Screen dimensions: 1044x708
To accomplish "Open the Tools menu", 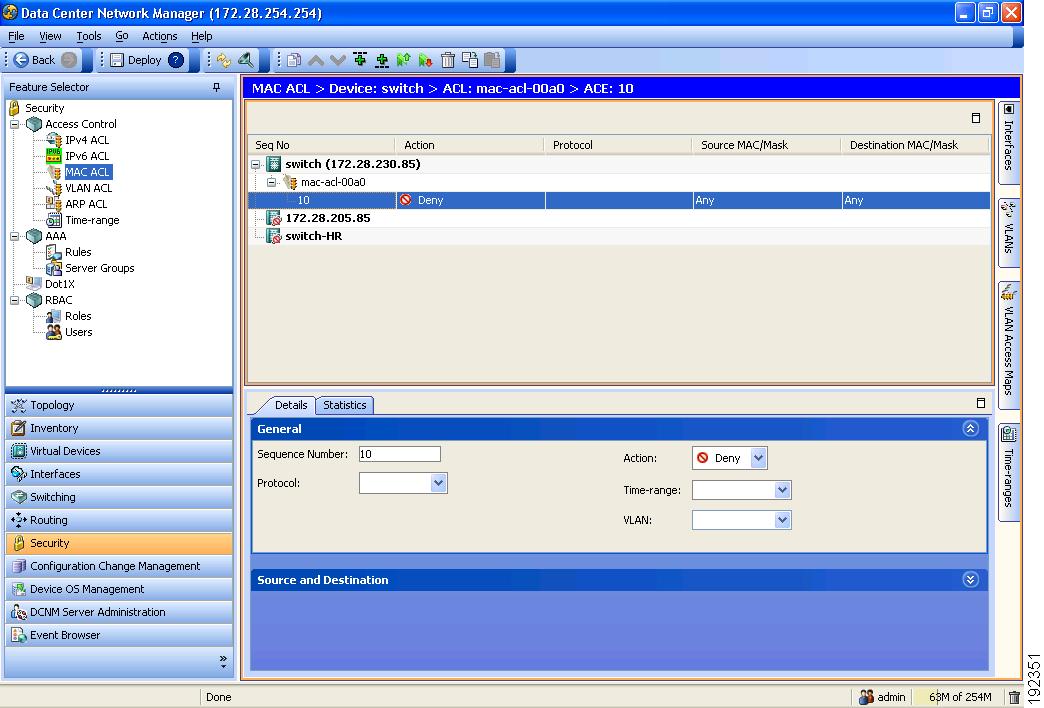I will (x=89, y=36).
